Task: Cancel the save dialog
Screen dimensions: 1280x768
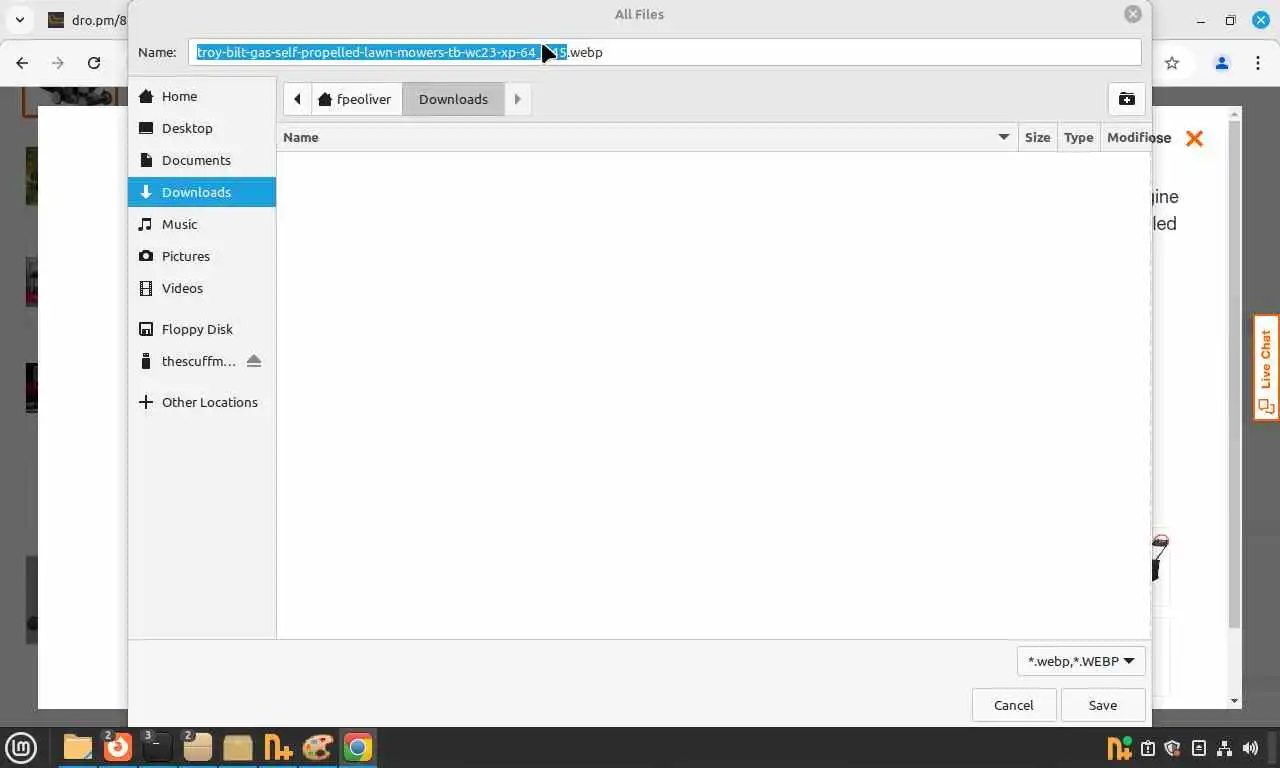Action: (x=1014, y=705)
